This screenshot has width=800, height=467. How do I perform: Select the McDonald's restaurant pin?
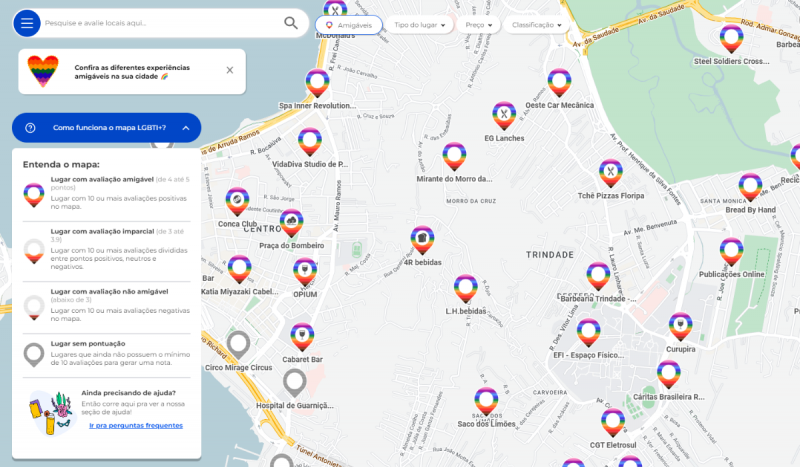[x=335, y=9]
